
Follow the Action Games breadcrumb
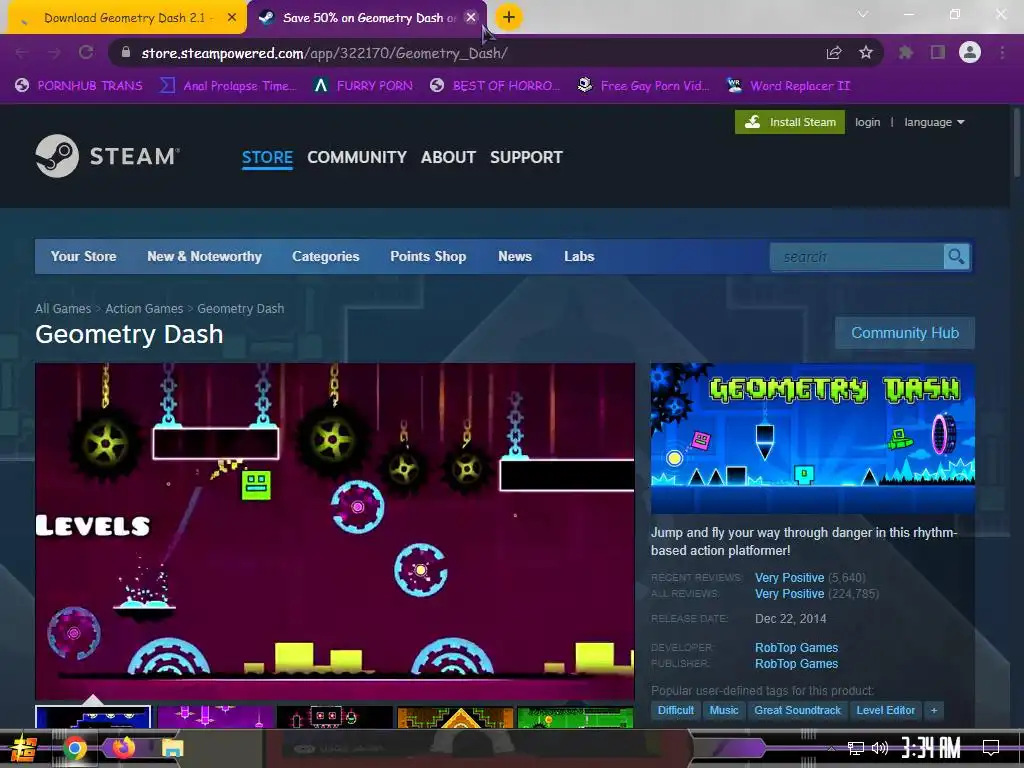point(144,308)
